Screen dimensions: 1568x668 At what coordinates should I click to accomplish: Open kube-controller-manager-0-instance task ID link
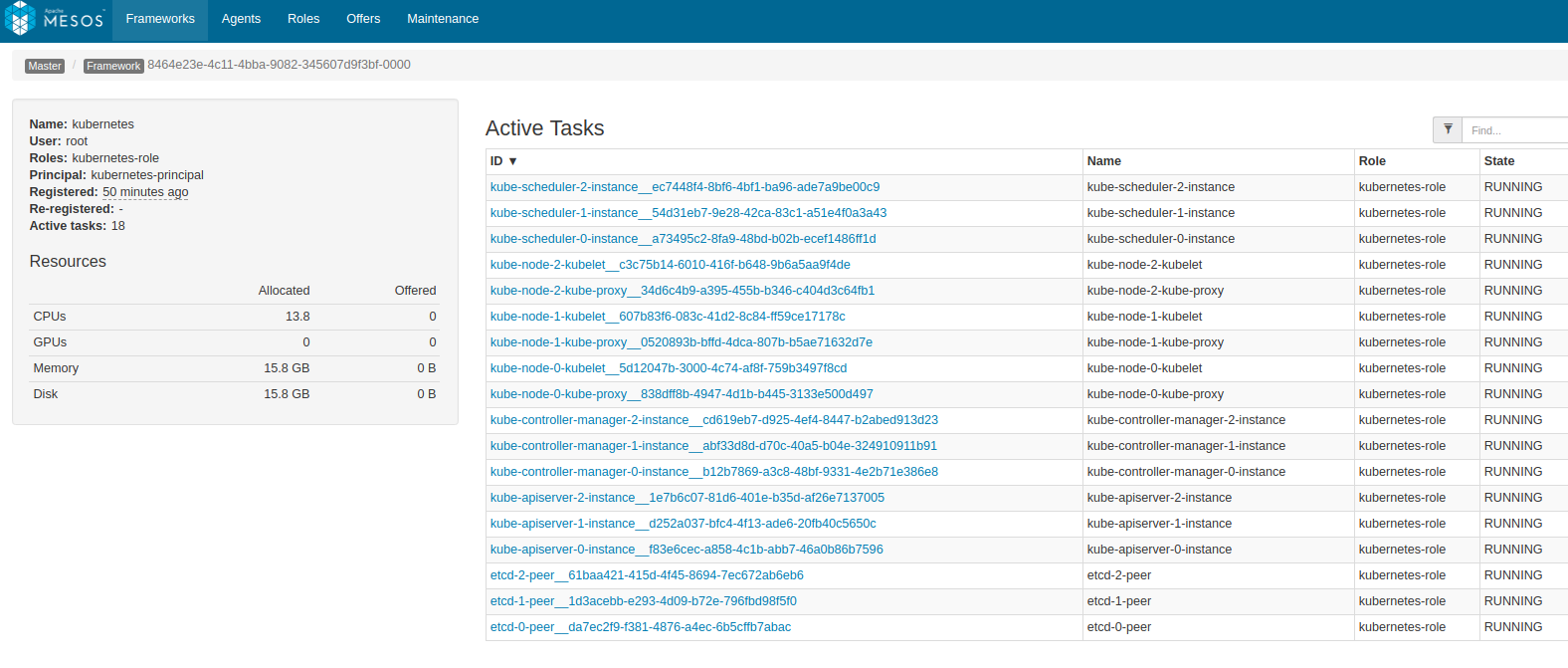714,472
